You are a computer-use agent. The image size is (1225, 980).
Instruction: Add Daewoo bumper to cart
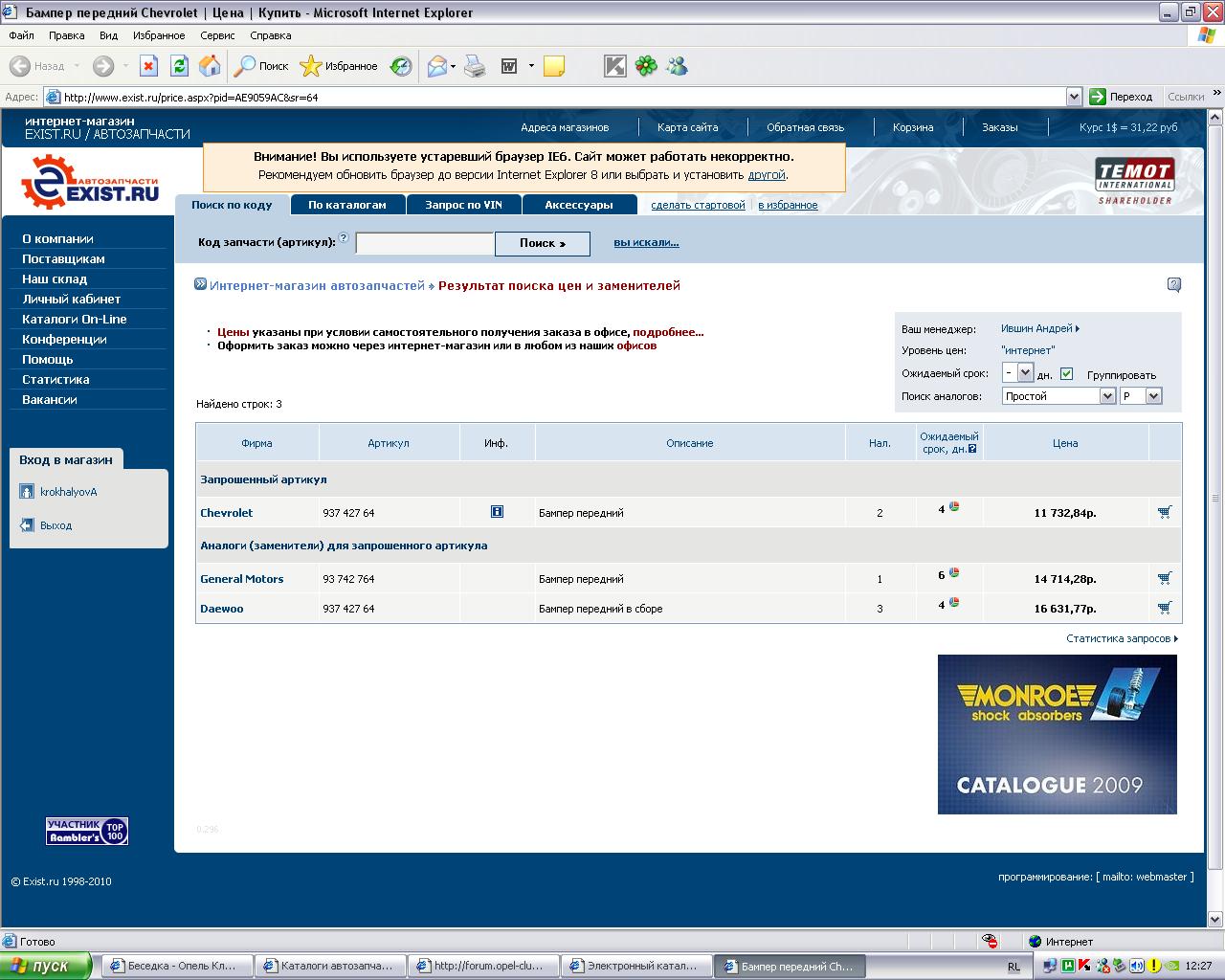(x=1165, y=608)
